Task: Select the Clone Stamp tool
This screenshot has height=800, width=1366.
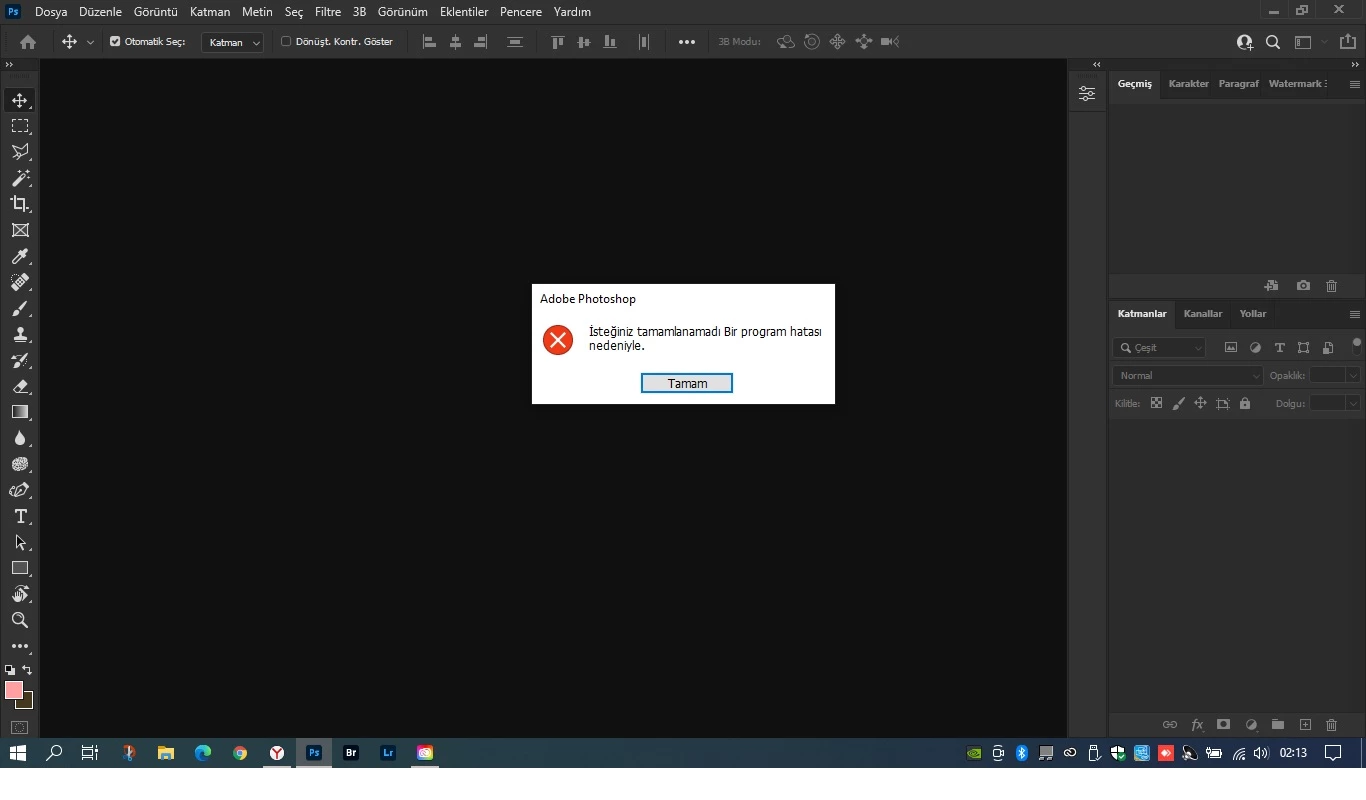Action: click(x=20, y=335)
